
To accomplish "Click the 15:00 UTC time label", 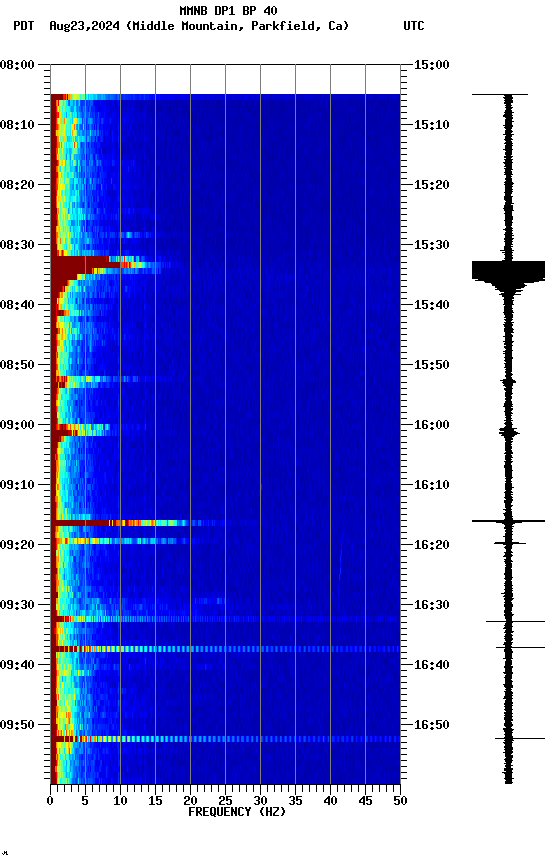I will click(432, 65).
